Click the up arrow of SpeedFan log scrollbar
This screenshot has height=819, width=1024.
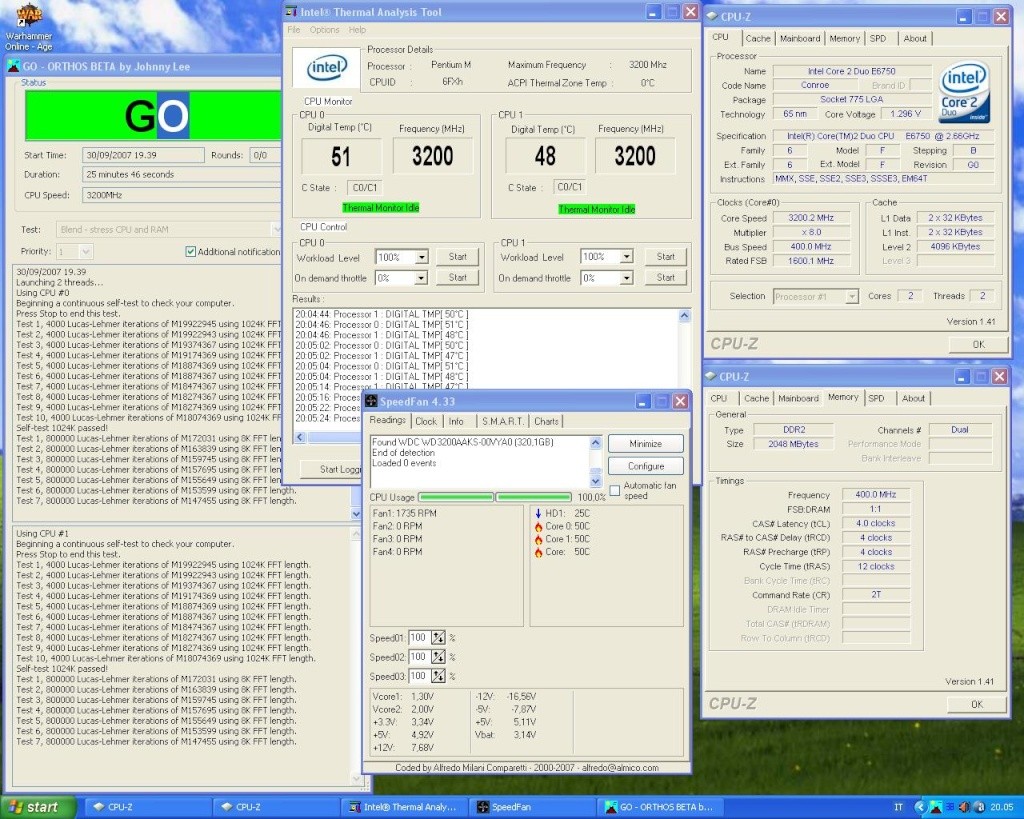(x=595, y=443)
